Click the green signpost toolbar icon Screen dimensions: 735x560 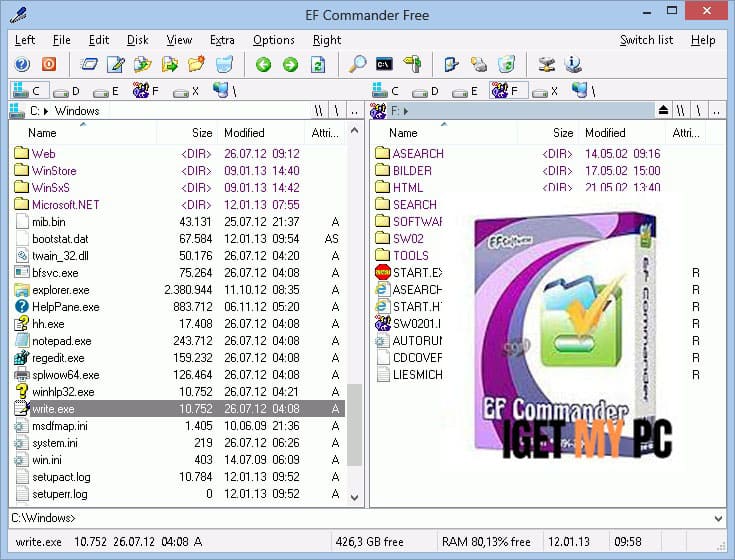pos(412,64)
